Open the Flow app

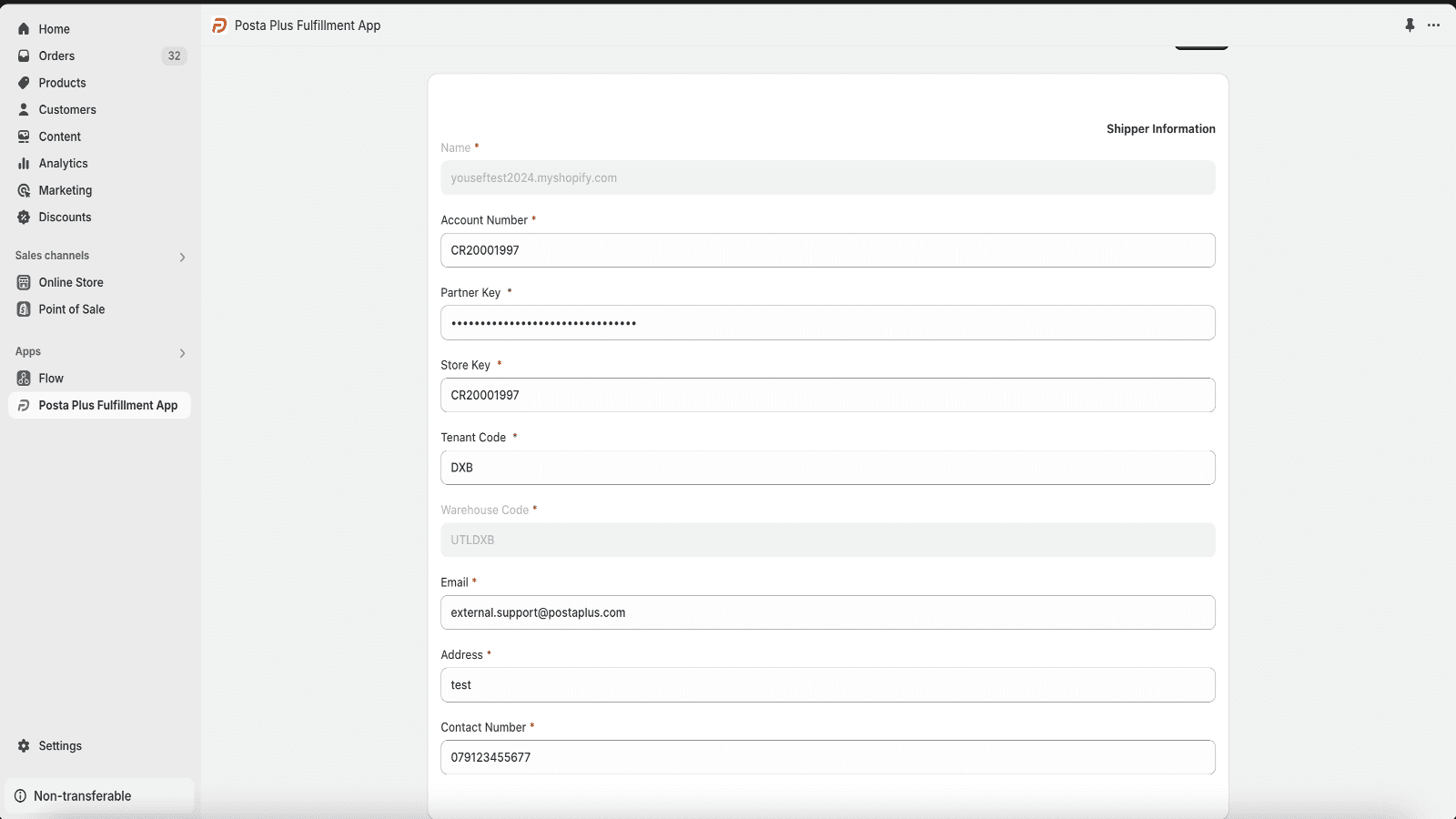(52, 378)
